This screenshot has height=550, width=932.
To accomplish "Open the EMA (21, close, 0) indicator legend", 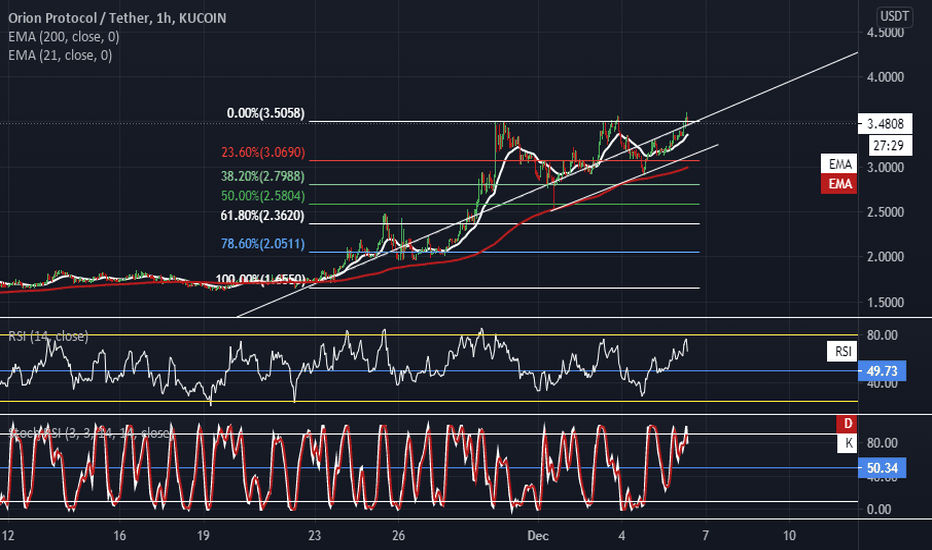I will click(x=60, y=55).
